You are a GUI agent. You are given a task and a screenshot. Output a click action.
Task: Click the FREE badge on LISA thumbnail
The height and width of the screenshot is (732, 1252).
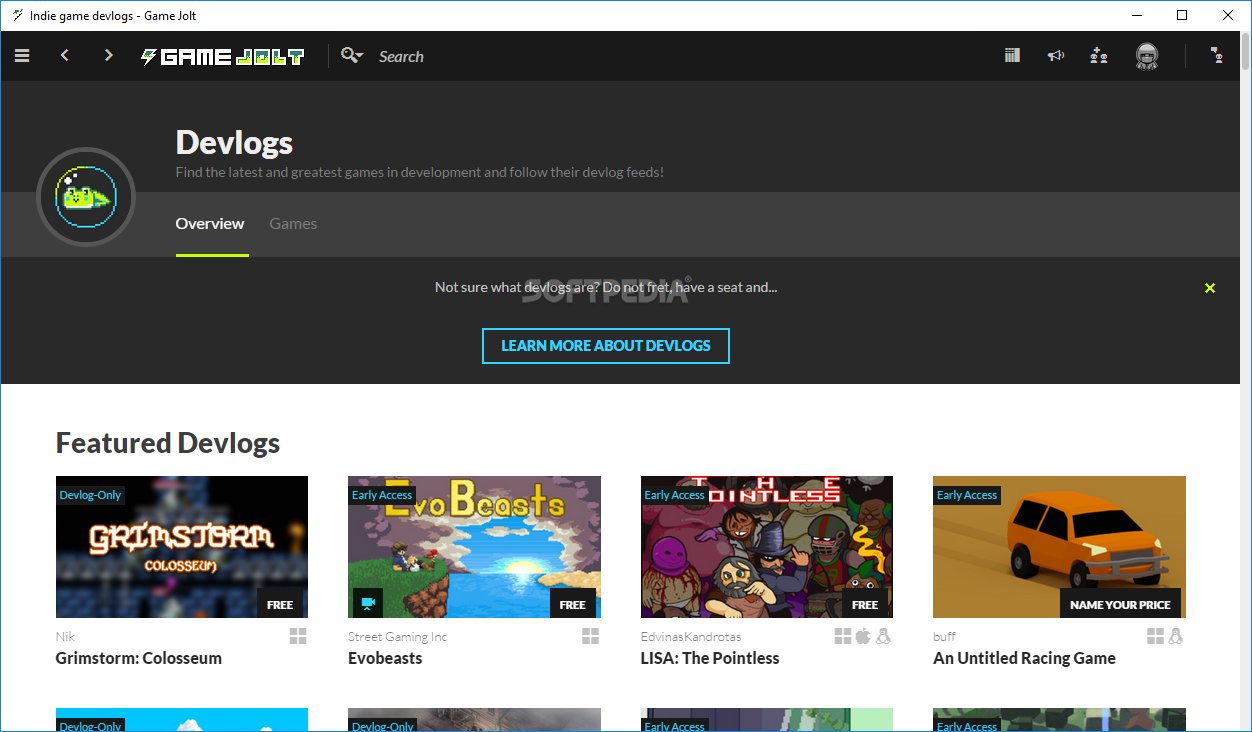(x=865, y=604)
